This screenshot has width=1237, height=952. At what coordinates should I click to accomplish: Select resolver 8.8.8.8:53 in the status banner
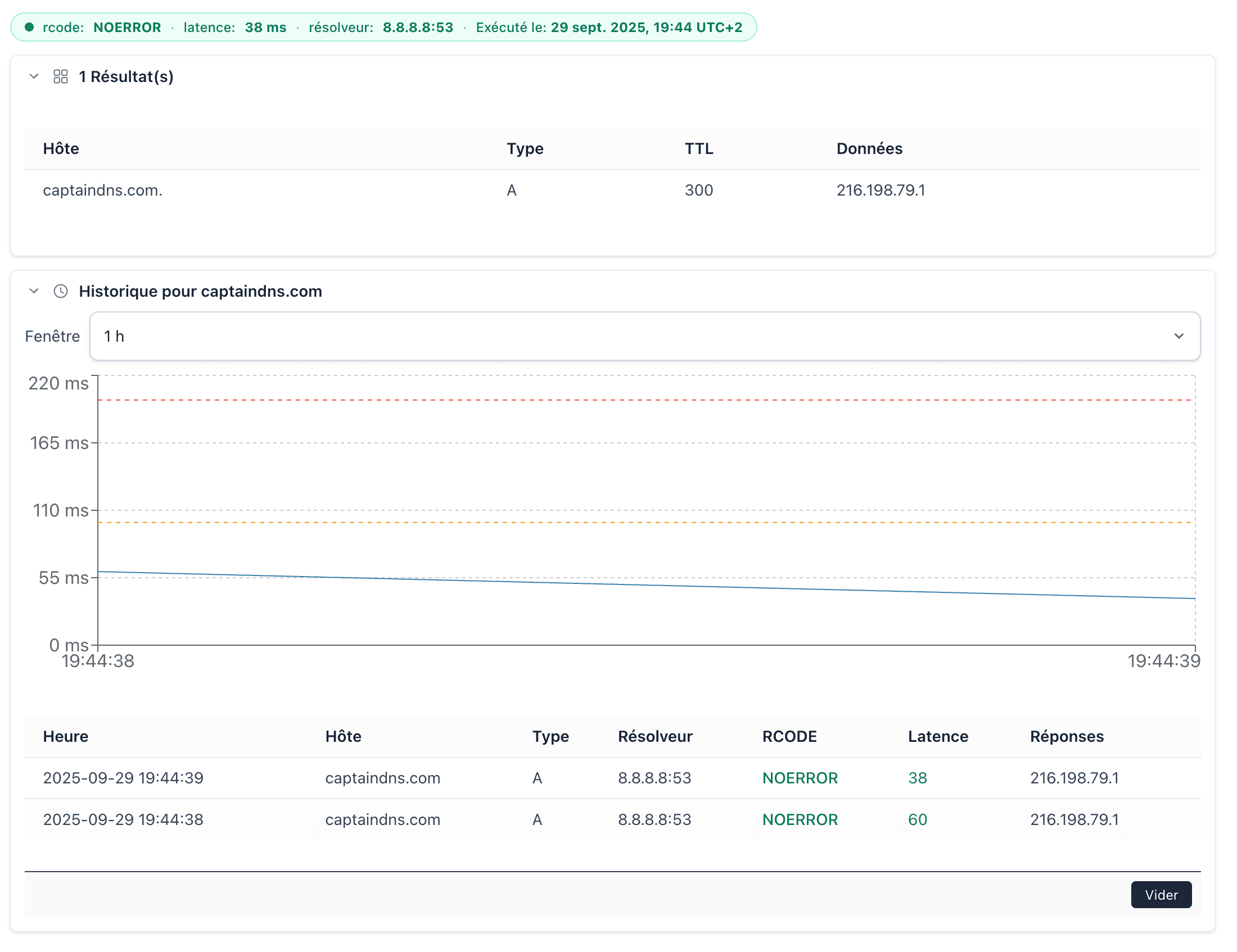pyautogui.click(x=417, y=26)
